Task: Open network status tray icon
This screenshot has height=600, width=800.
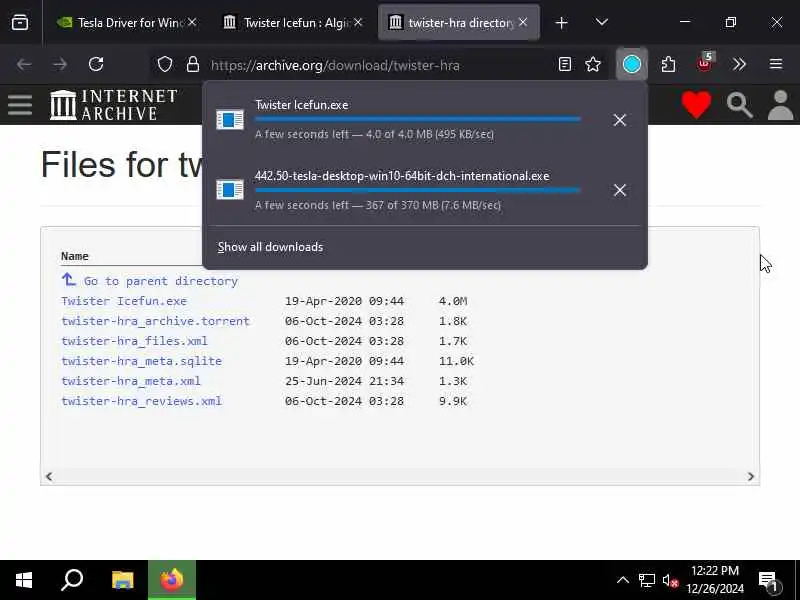Action: click(x=646, y=580)
